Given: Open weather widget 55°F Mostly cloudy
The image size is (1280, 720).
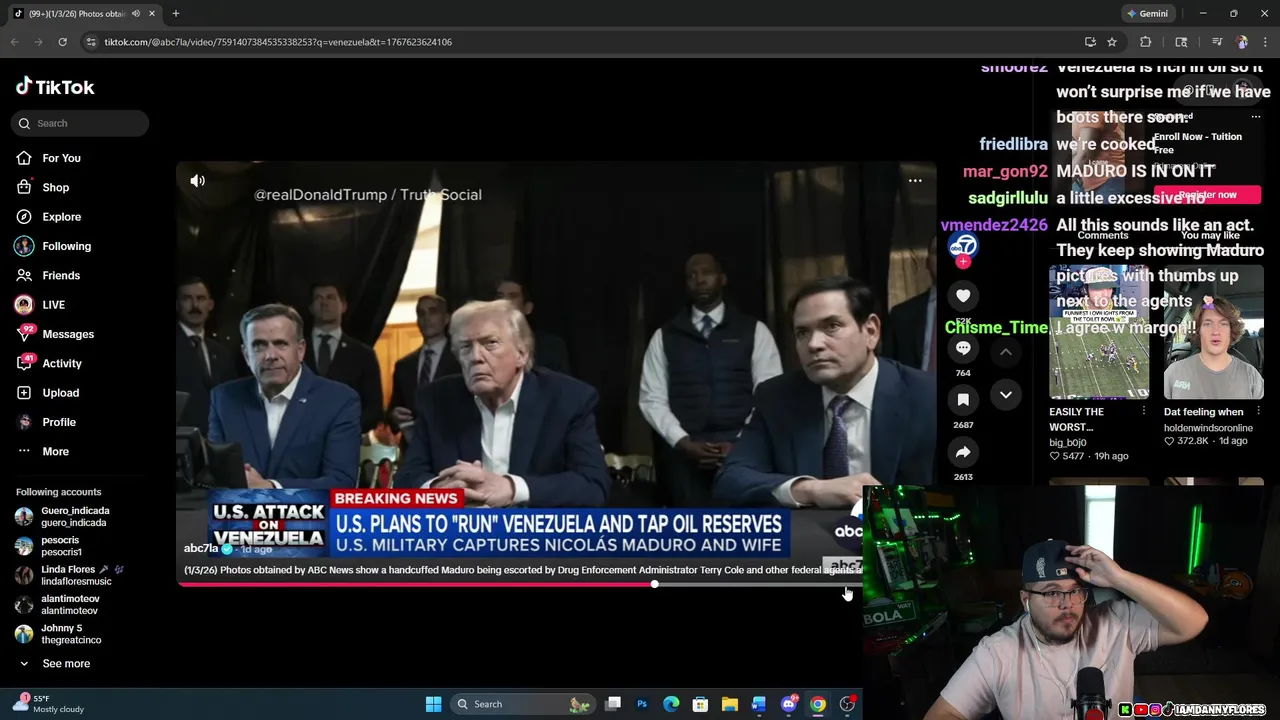Looking at the screenshot, I should coord(48,704).
